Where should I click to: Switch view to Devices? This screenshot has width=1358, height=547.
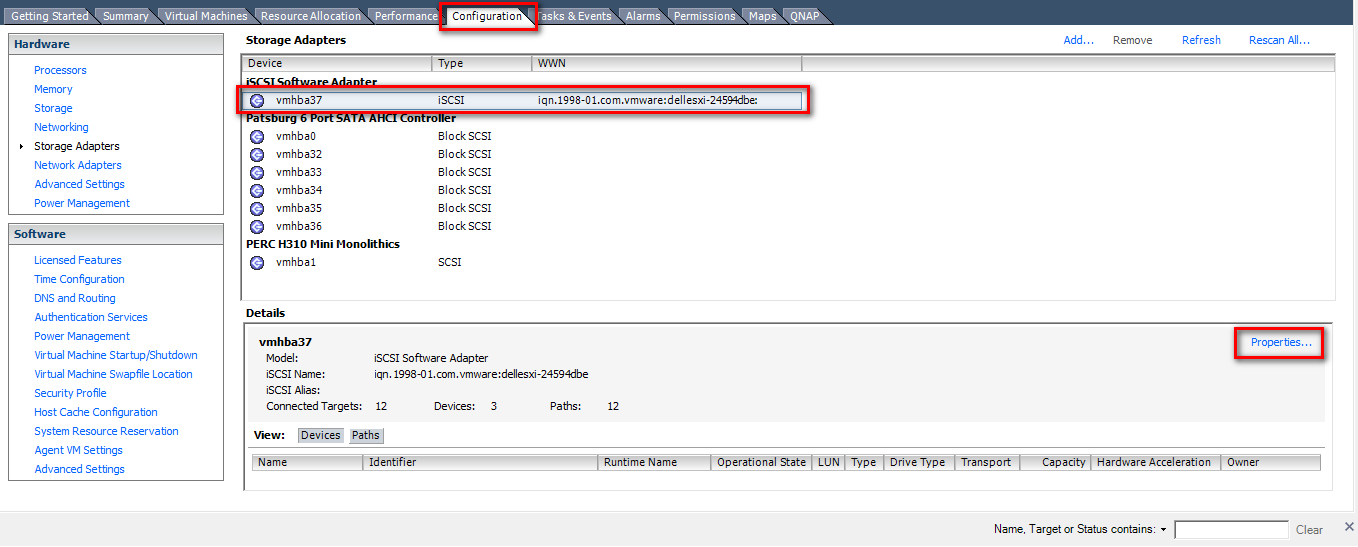[320, 436]
